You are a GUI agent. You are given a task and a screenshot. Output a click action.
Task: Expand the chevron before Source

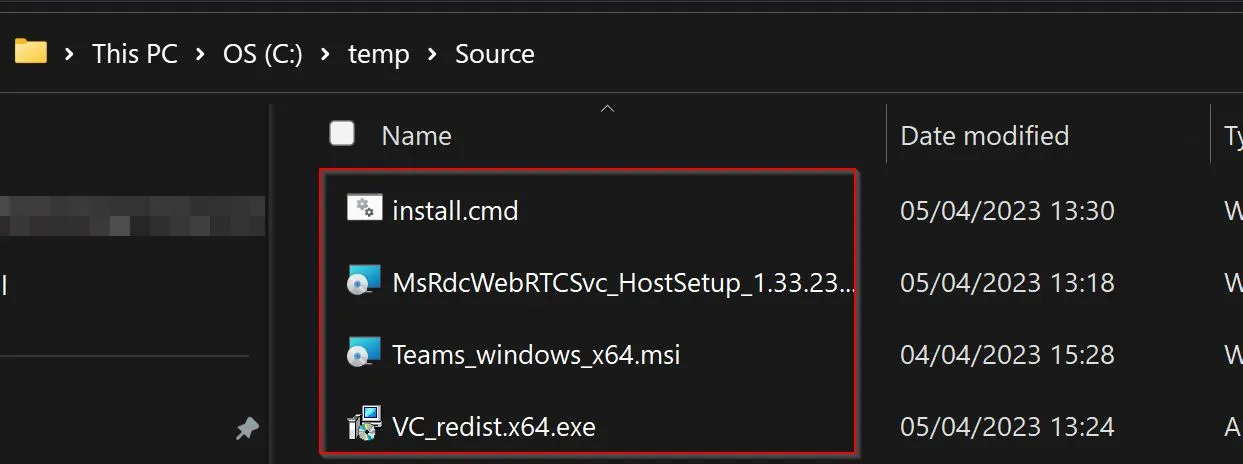point(433,54)
